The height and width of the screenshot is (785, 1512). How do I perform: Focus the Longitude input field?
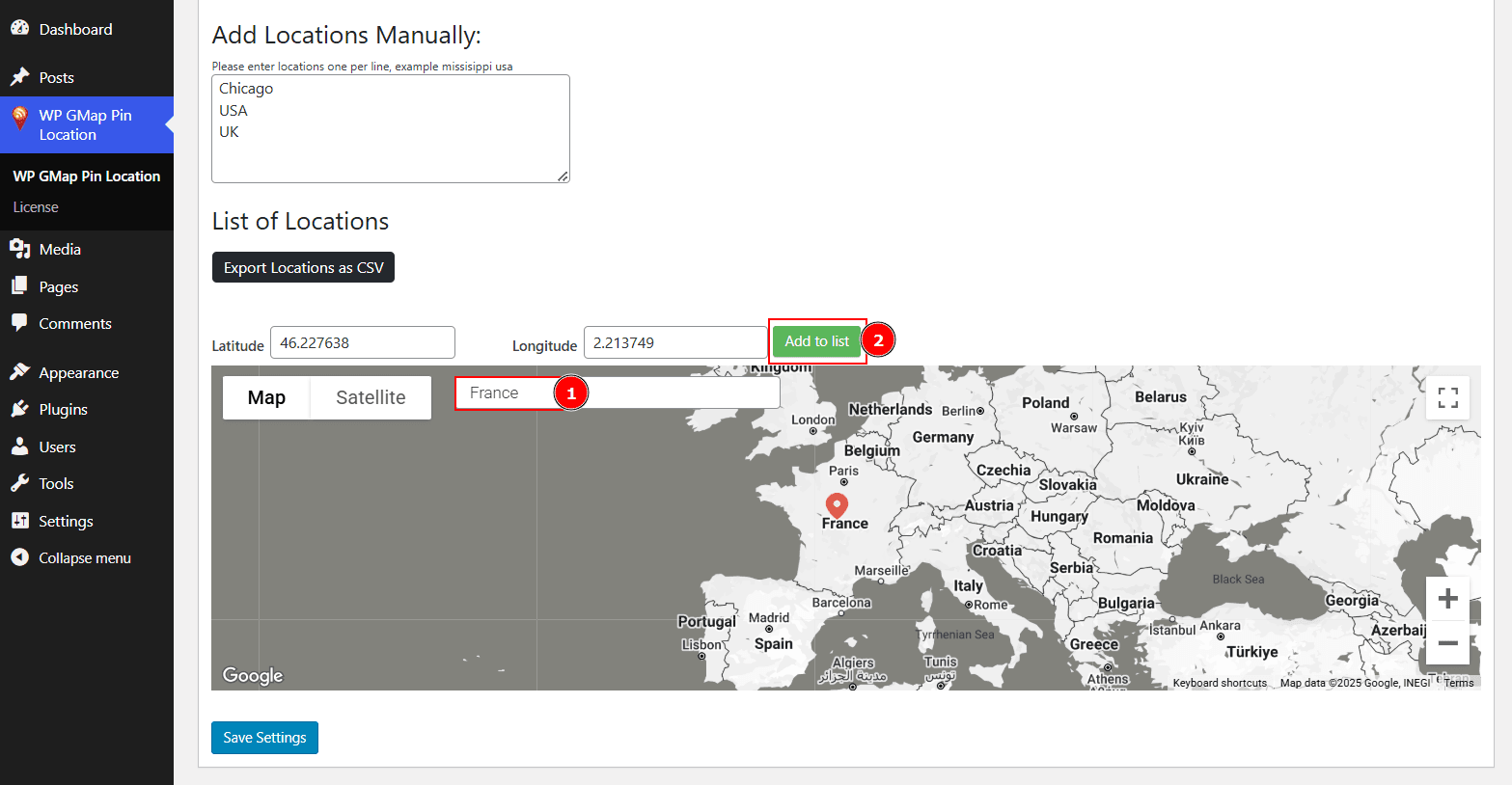675,342
